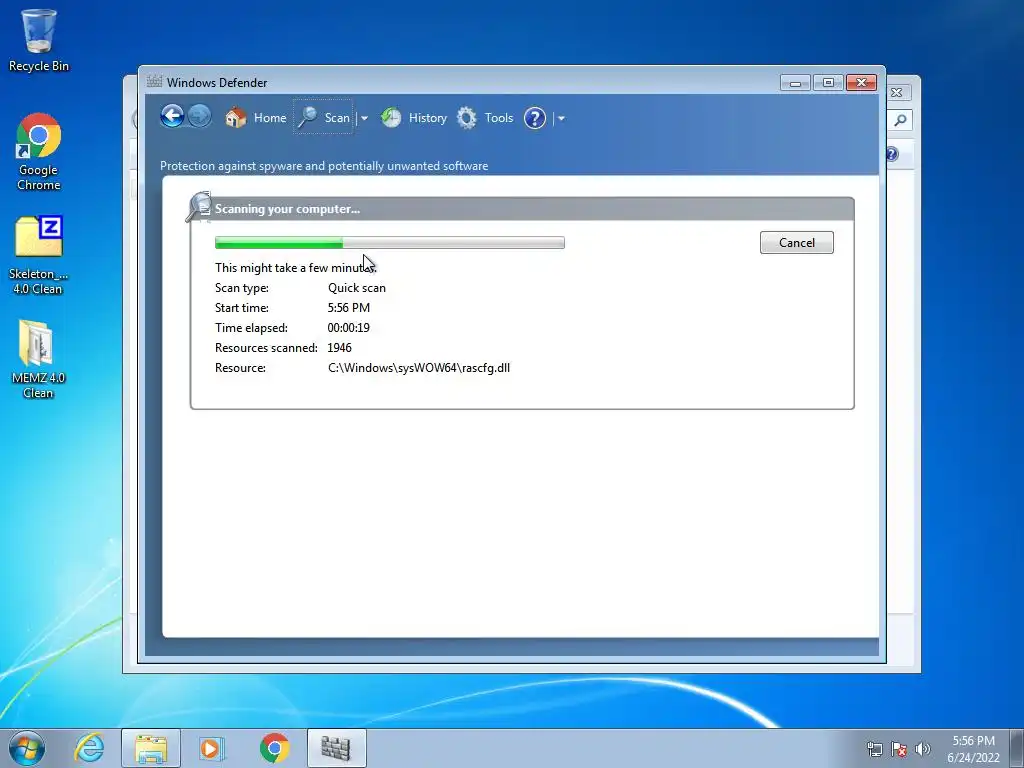The height and width of the screenshot is (768, 1024).
Task: Switch to Windows Defender taskbar button
Action: tap(336, 748)
